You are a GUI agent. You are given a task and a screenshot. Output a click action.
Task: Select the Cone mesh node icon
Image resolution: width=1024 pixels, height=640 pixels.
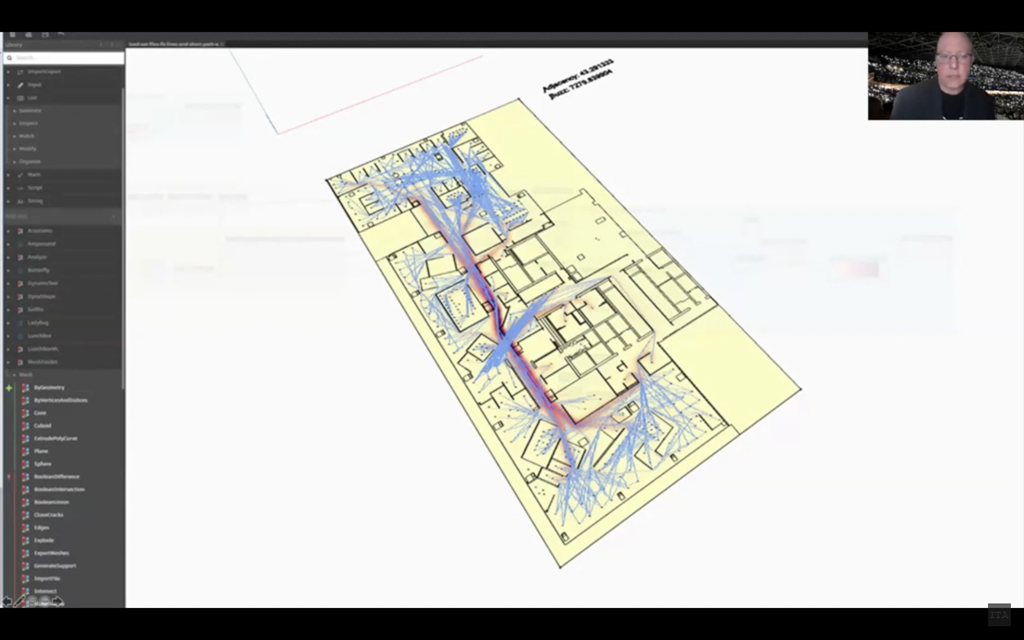pos(25,413)
